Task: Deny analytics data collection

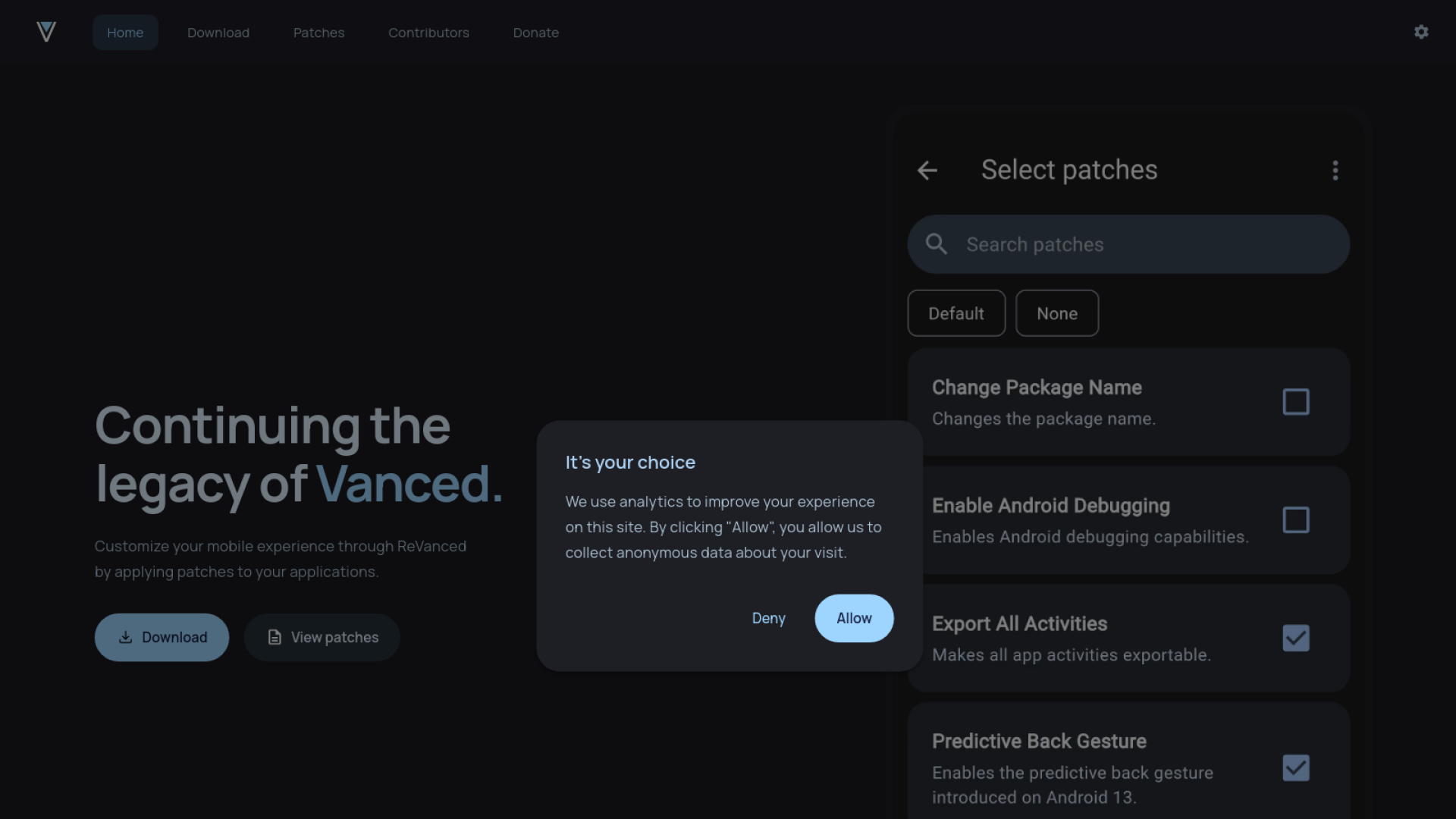Action: (x=768, y=619)
